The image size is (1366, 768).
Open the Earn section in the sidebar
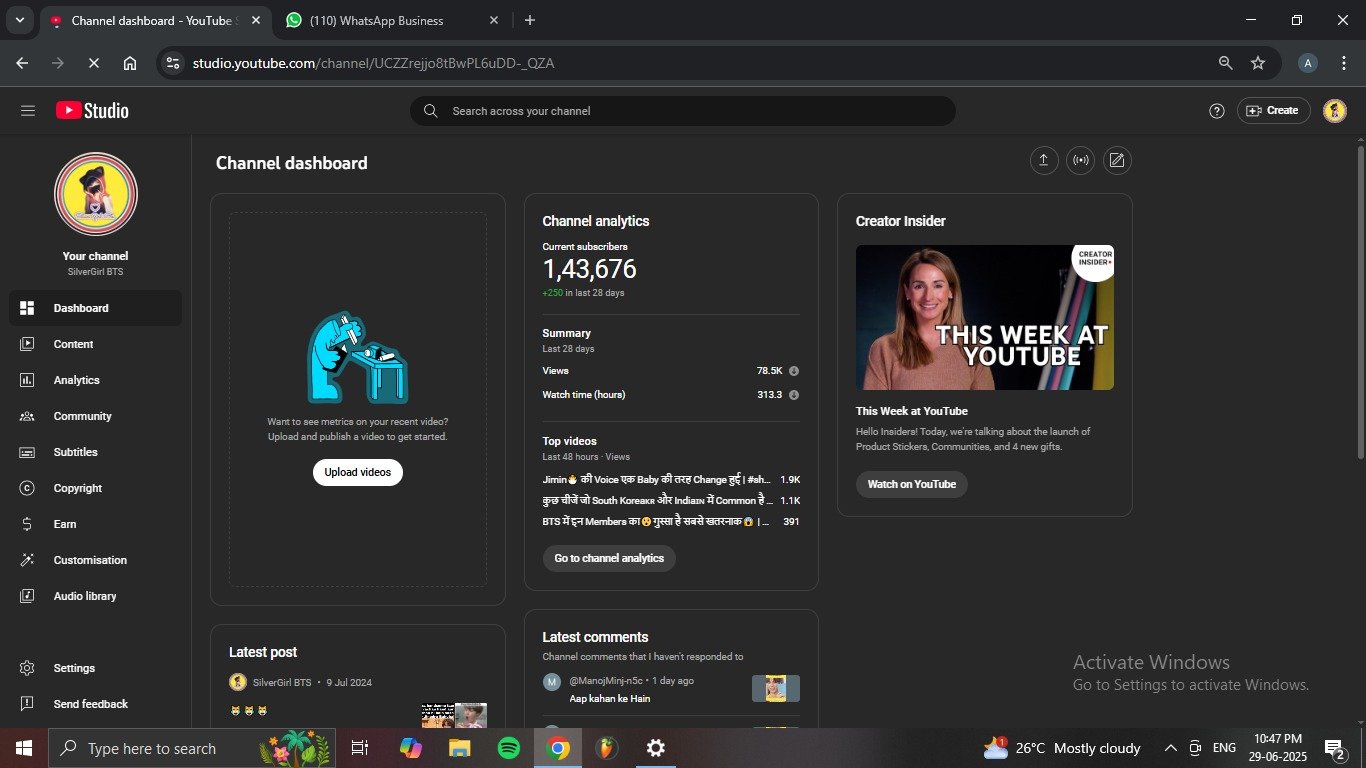tap(95, 524)
